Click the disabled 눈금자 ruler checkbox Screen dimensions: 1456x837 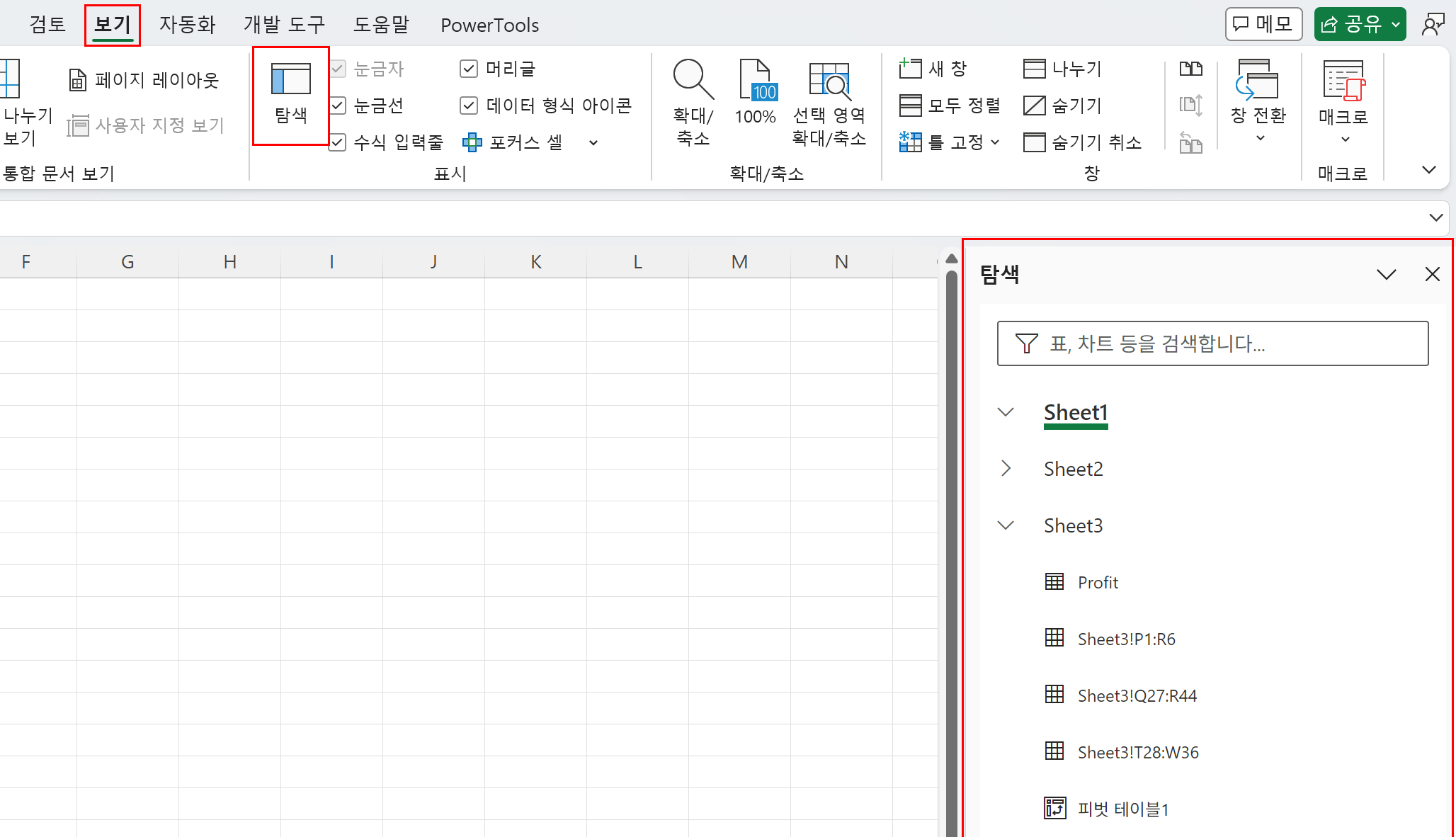338,69
